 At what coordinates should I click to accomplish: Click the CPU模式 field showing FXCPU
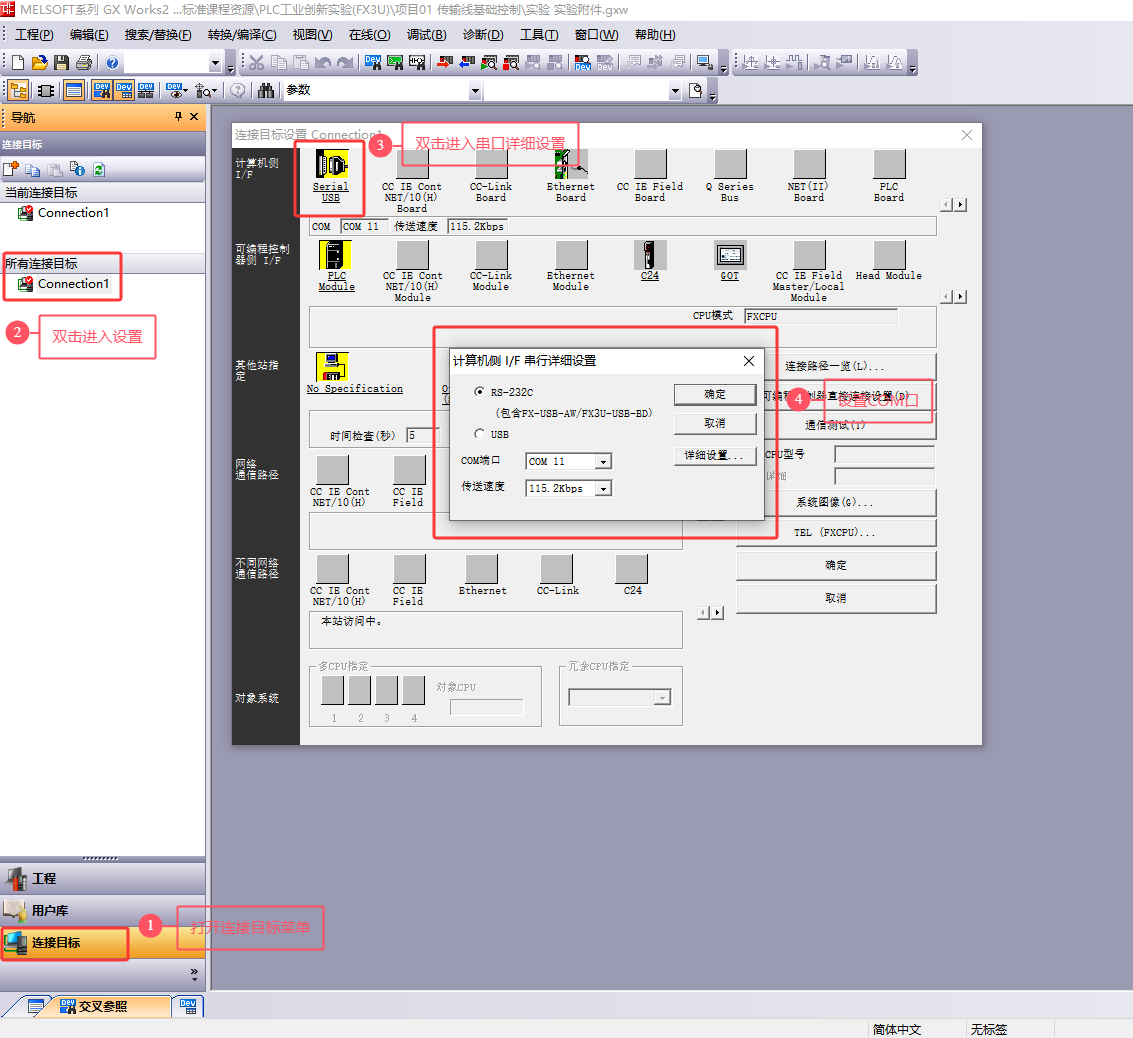(821, 316)
